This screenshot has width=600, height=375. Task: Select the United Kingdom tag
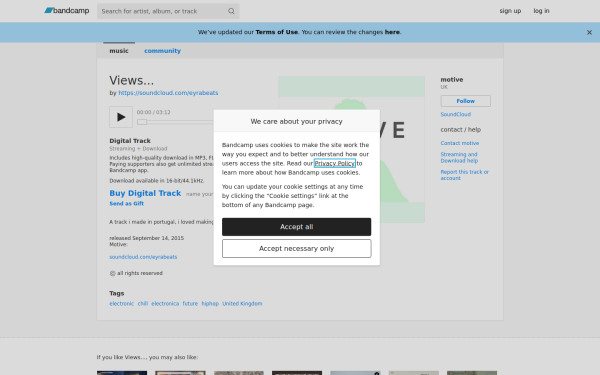pyautogui.click(x=242, y=303)
